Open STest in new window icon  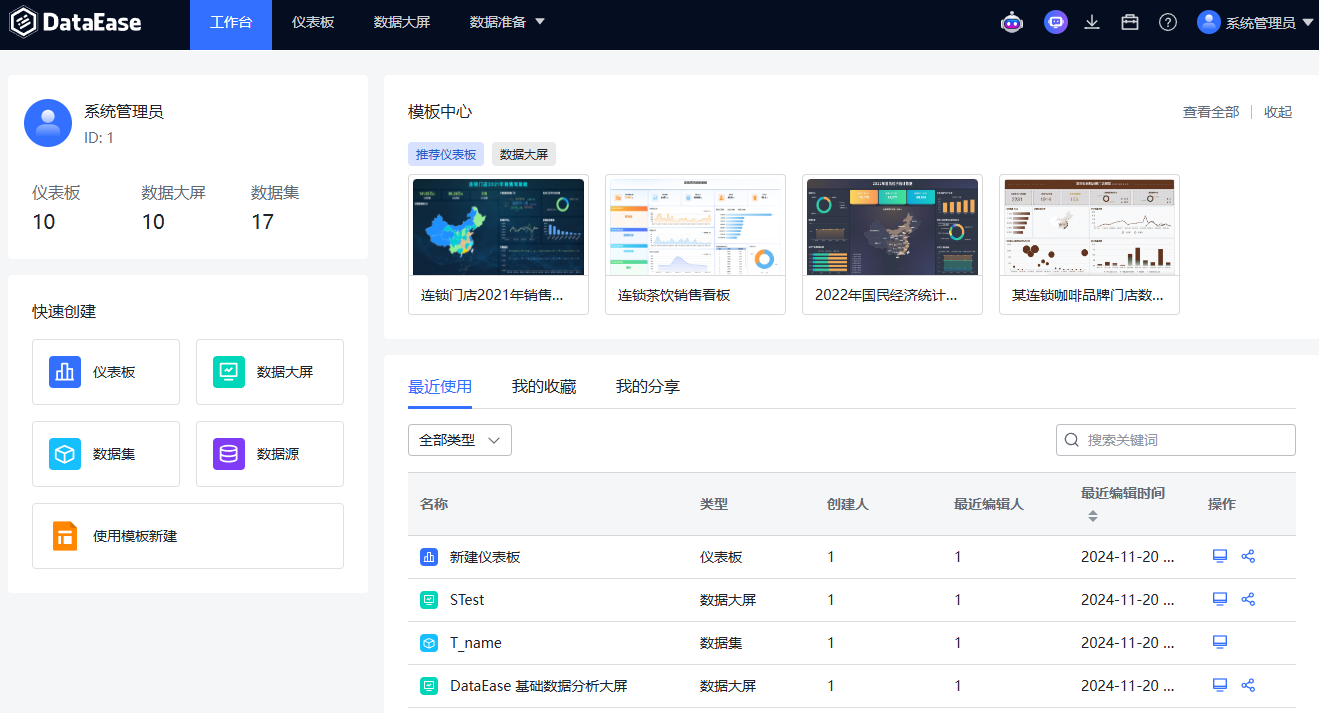(1220, 600)
